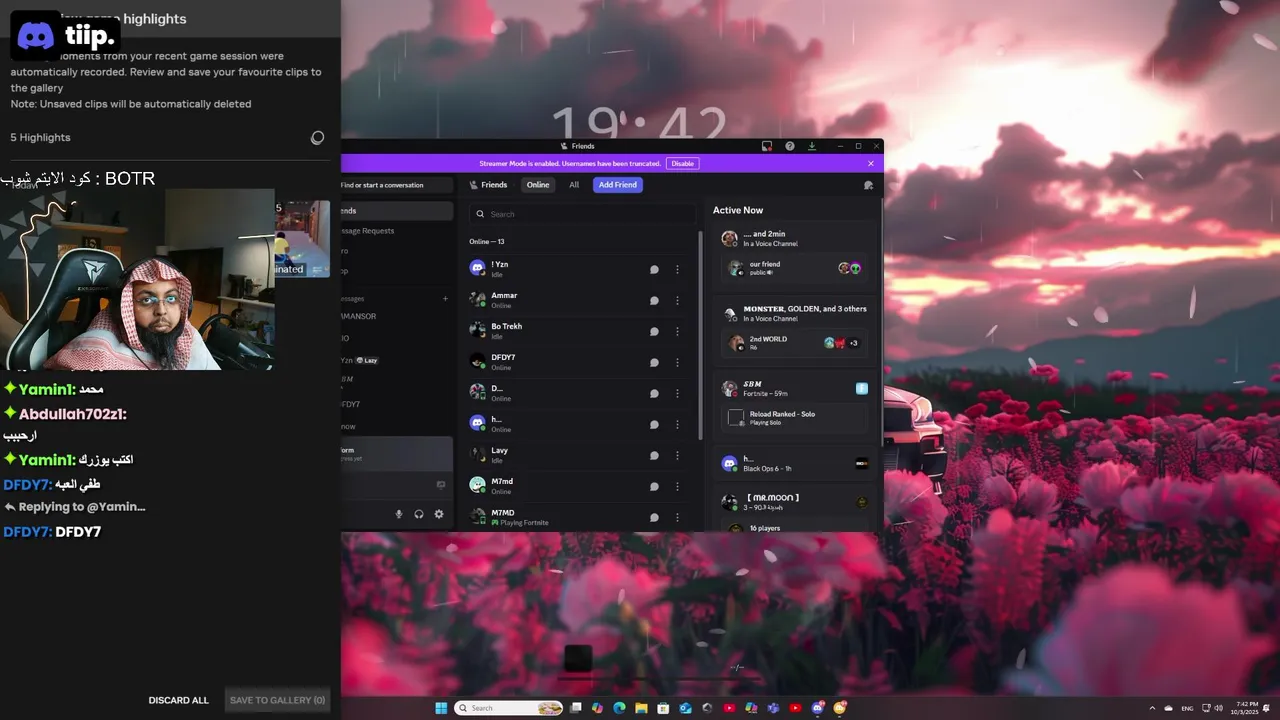Show hidden system tray icons chevron
Viewport: 1280px width, 720px height.
[x=1152, y=708]
